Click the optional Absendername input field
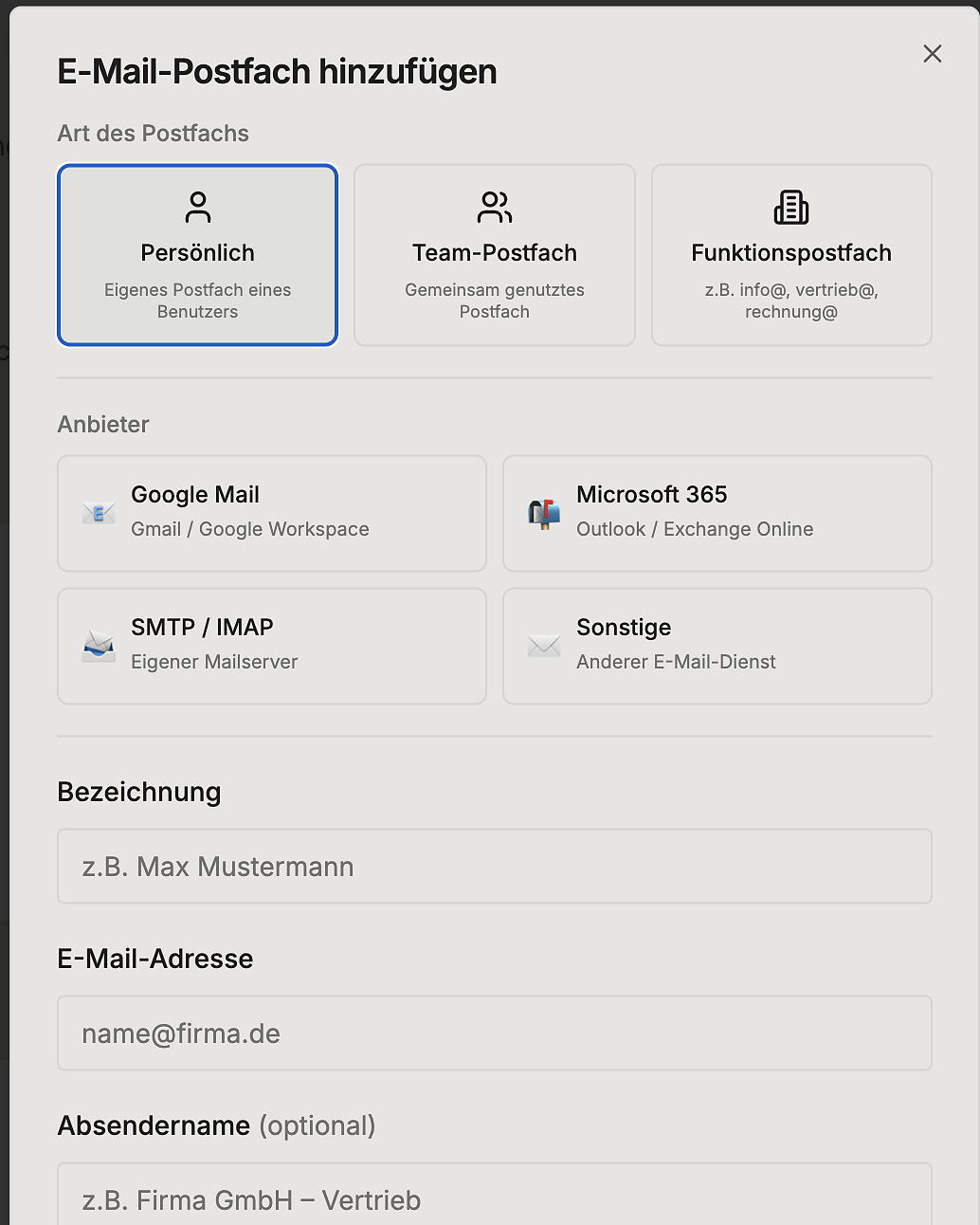This screenshot has height=1225, width=980. (x=494, y=1198)
